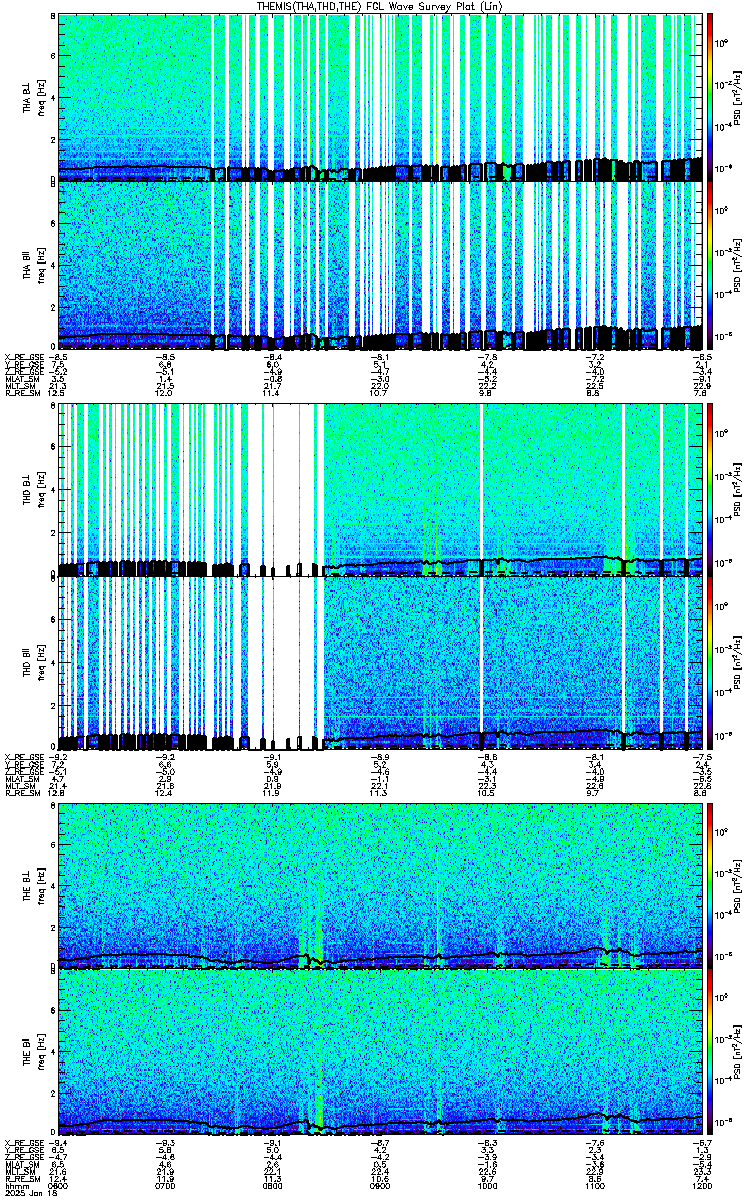The image size is (750, 1200).
Task: Click the THA B parallel spectrogram panel
Action: point(381,265)
